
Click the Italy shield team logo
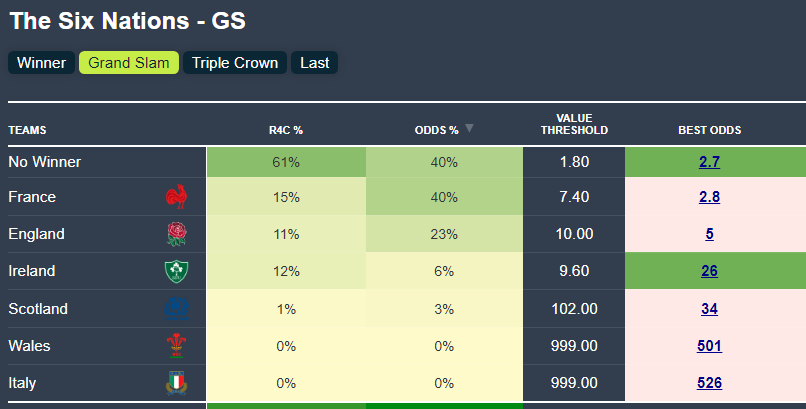click(x=176, y=383)
